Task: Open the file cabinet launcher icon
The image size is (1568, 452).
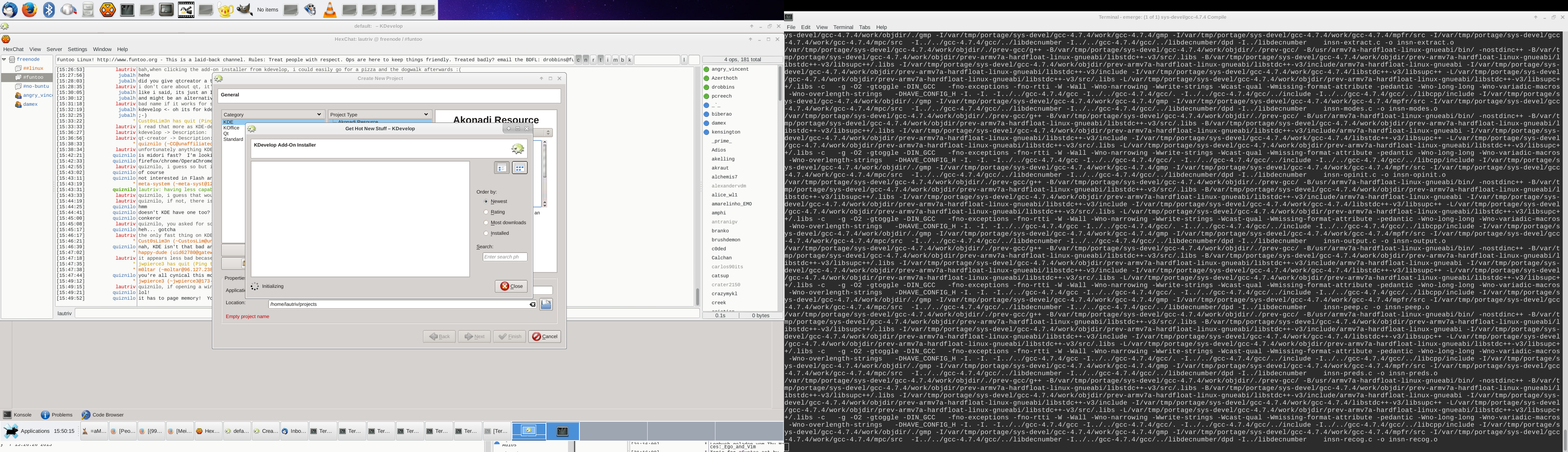Action: [x=88, y=10]
